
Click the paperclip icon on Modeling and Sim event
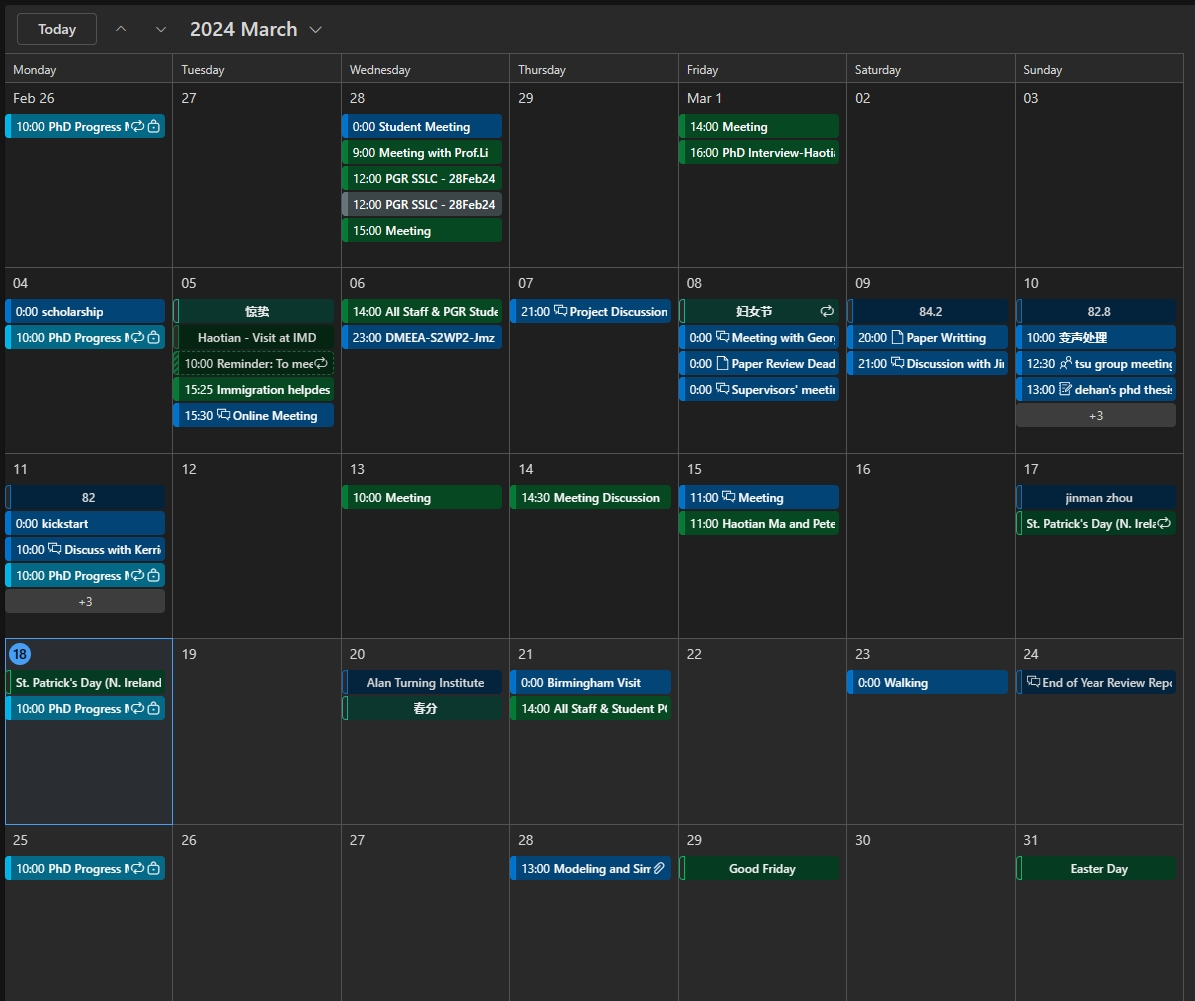pos(659,869)
